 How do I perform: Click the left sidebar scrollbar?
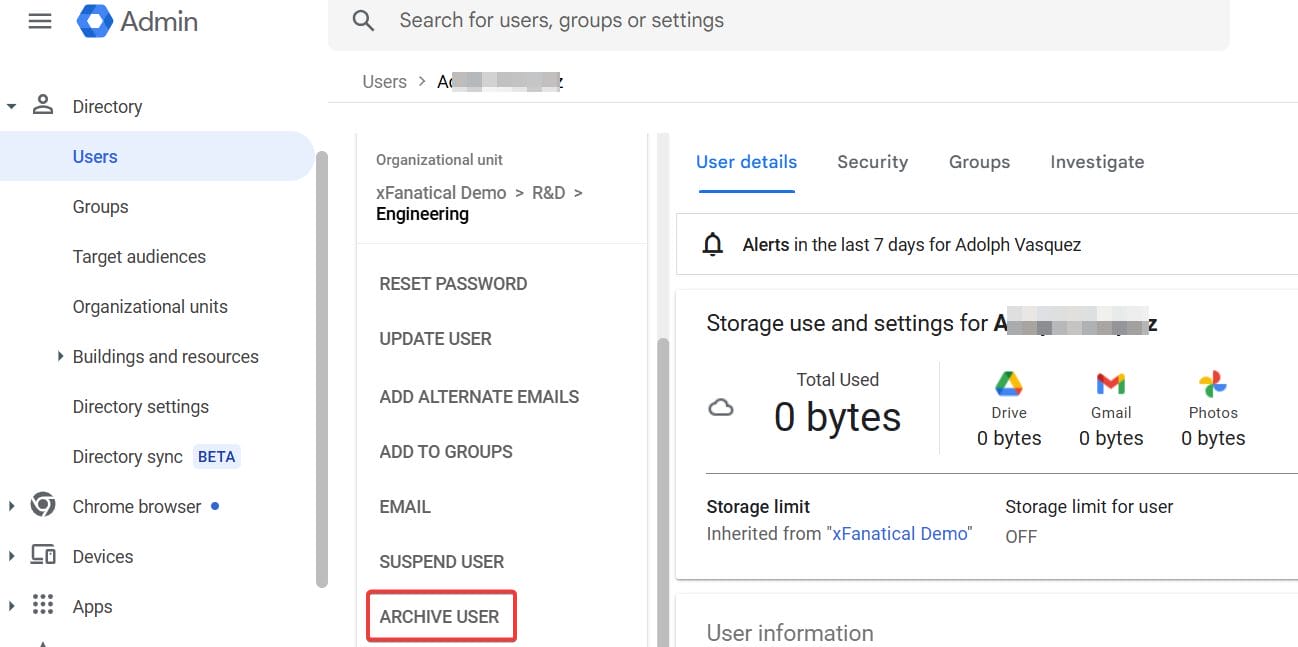click(x=321, y=369)
